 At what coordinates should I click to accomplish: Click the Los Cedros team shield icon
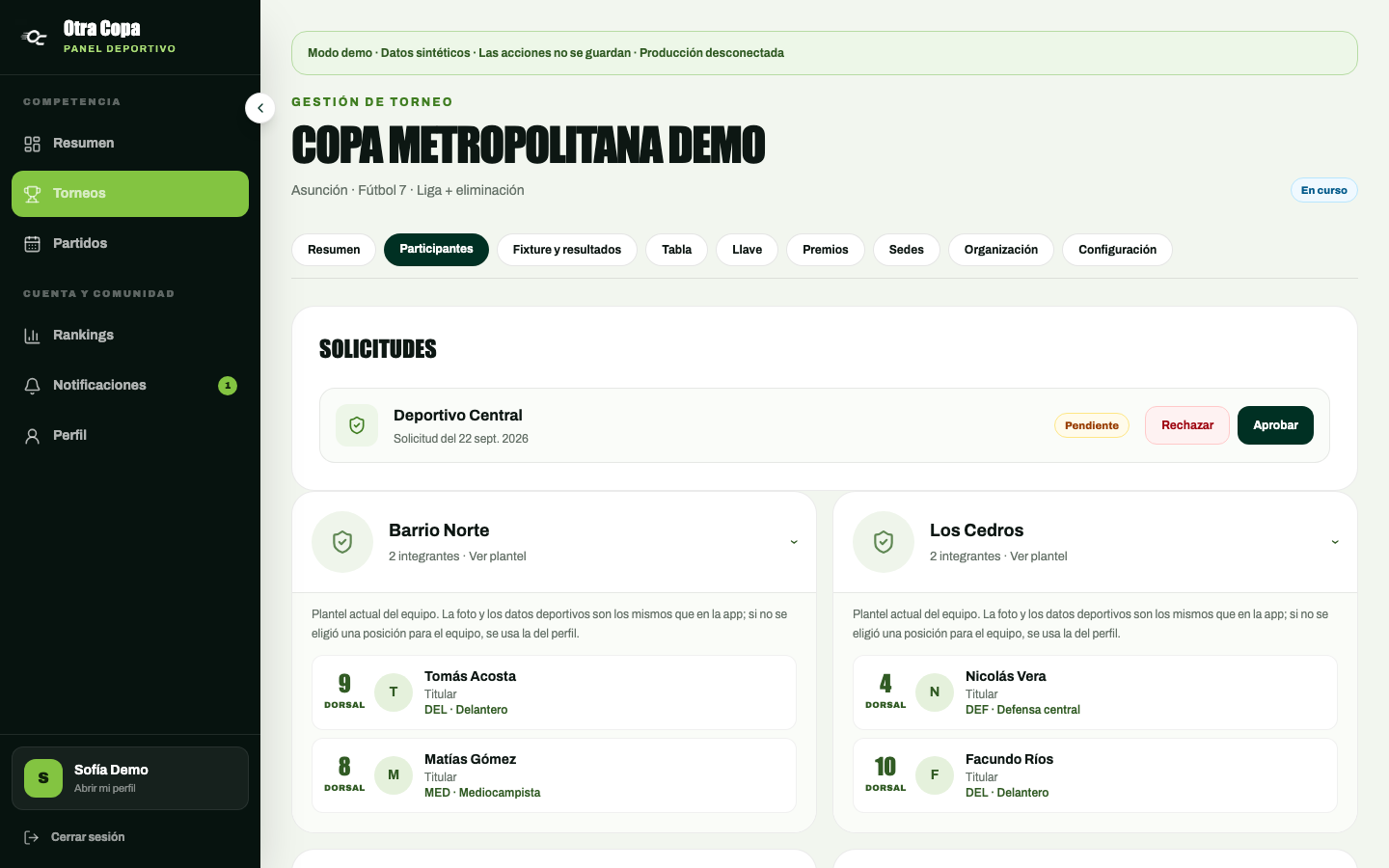(x=884, y=542)
